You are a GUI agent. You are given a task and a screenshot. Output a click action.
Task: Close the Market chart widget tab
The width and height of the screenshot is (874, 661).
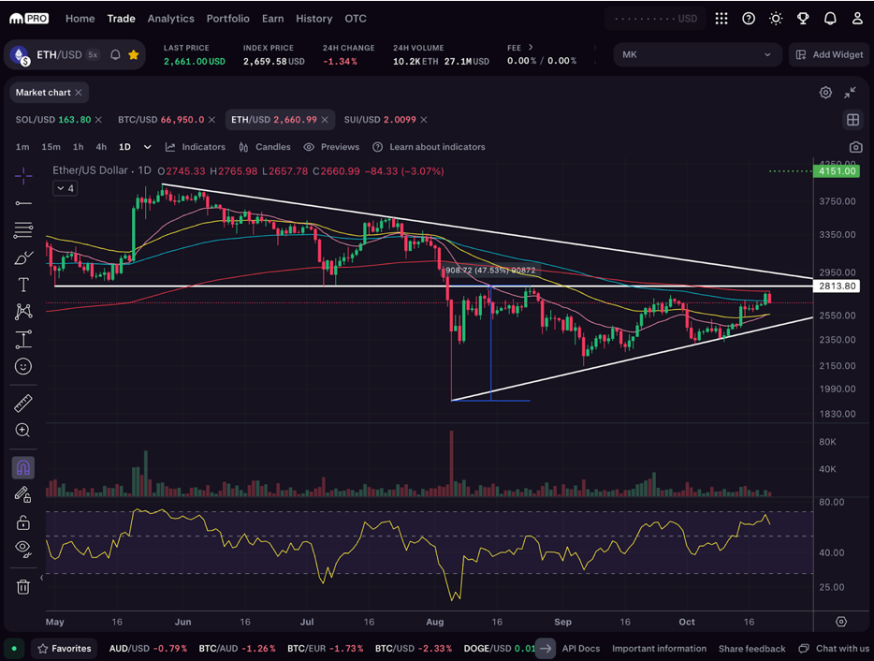tap(79, 93)
